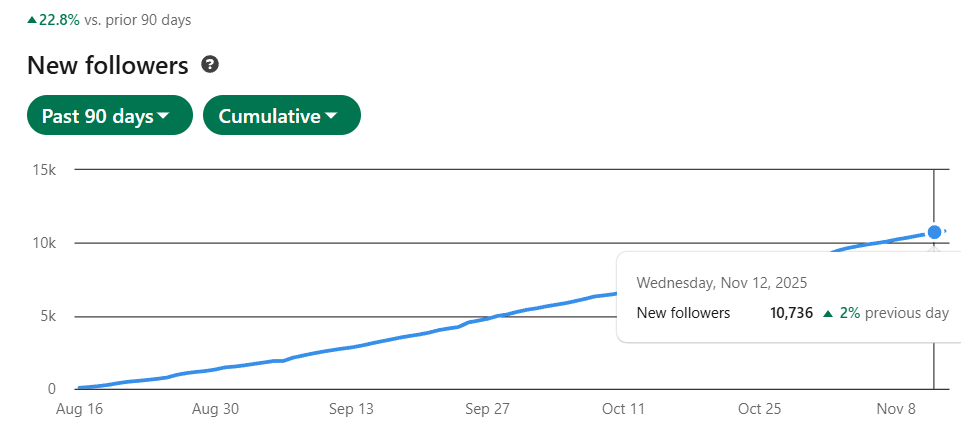
Task: Click the 15k y-axis label
Action: click(44, 170)
